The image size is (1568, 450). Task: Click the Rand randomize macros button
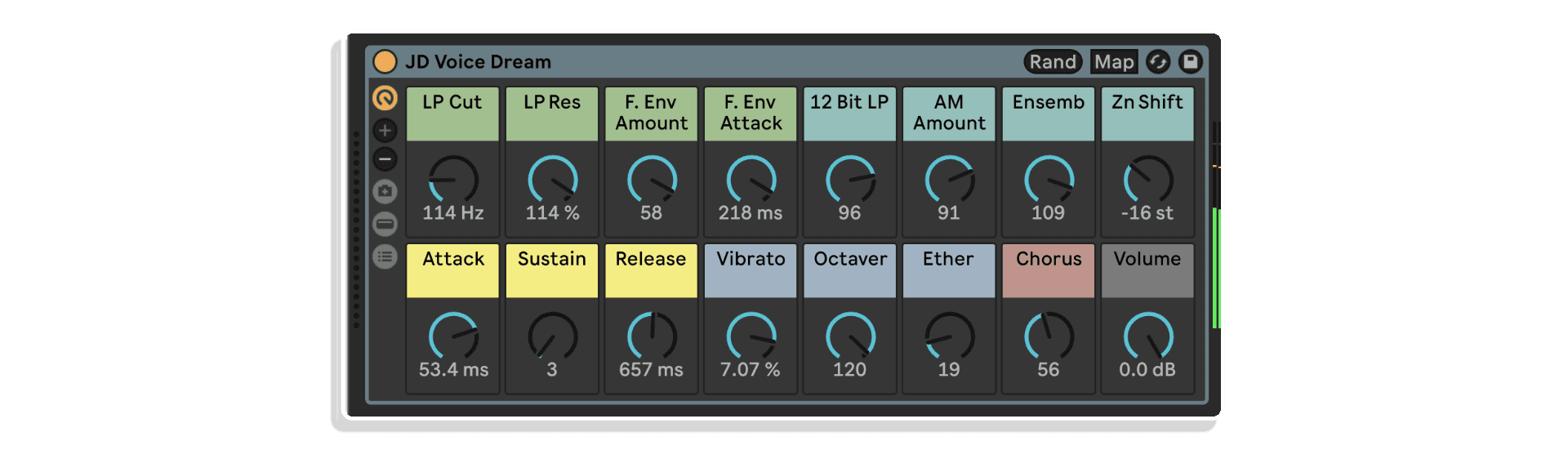point(1053,62)
